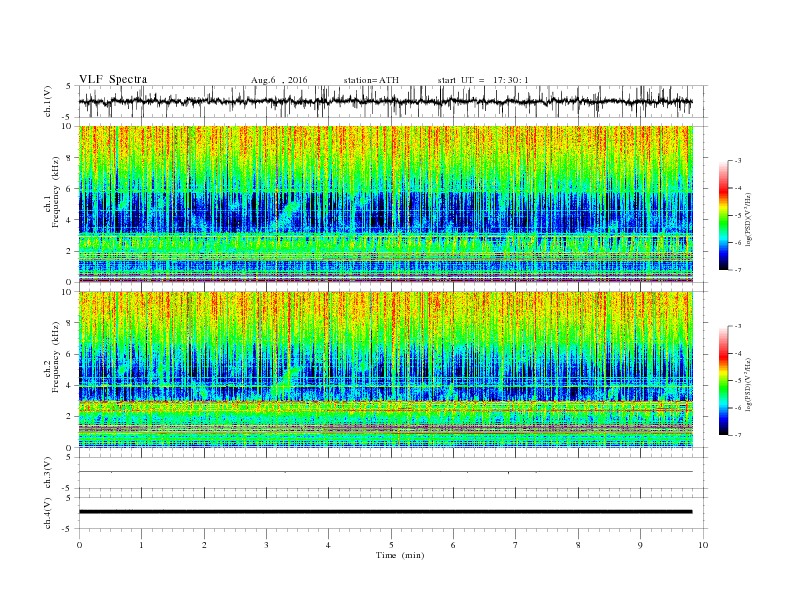Click the "10" minute tick on time axis
The width and height of the screenshot is (792, 612).
coord(703,545)
